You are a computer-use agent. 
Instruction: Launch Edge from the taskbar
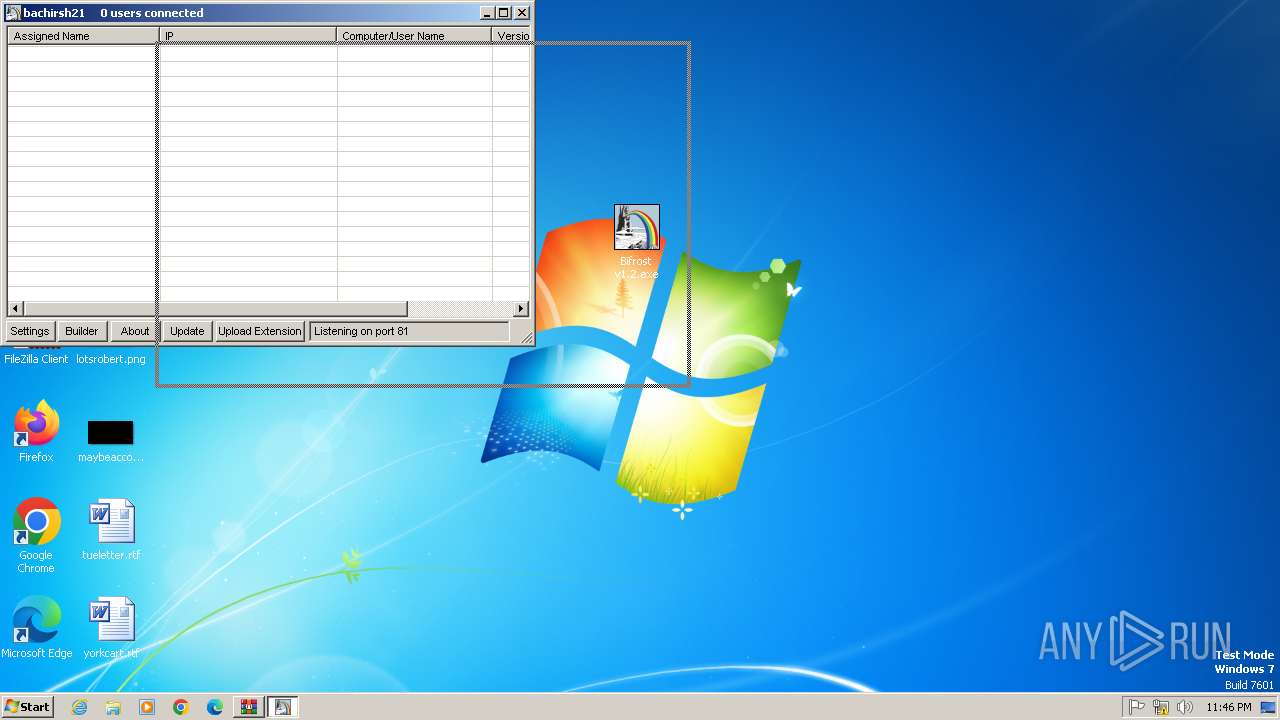click(x=215, y=707)
